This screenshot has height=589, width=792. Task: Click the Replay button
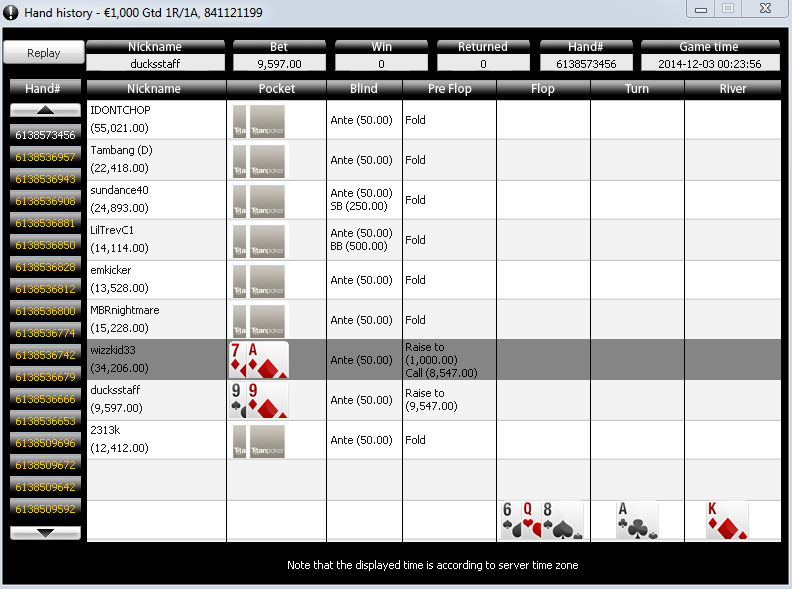tap(43, 53)
